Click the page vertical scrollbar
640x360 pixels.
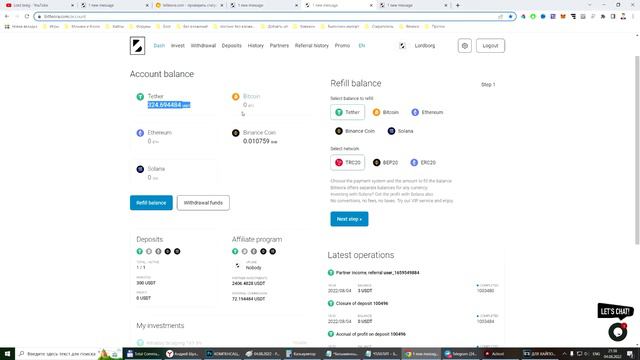[x=637, y=150]
